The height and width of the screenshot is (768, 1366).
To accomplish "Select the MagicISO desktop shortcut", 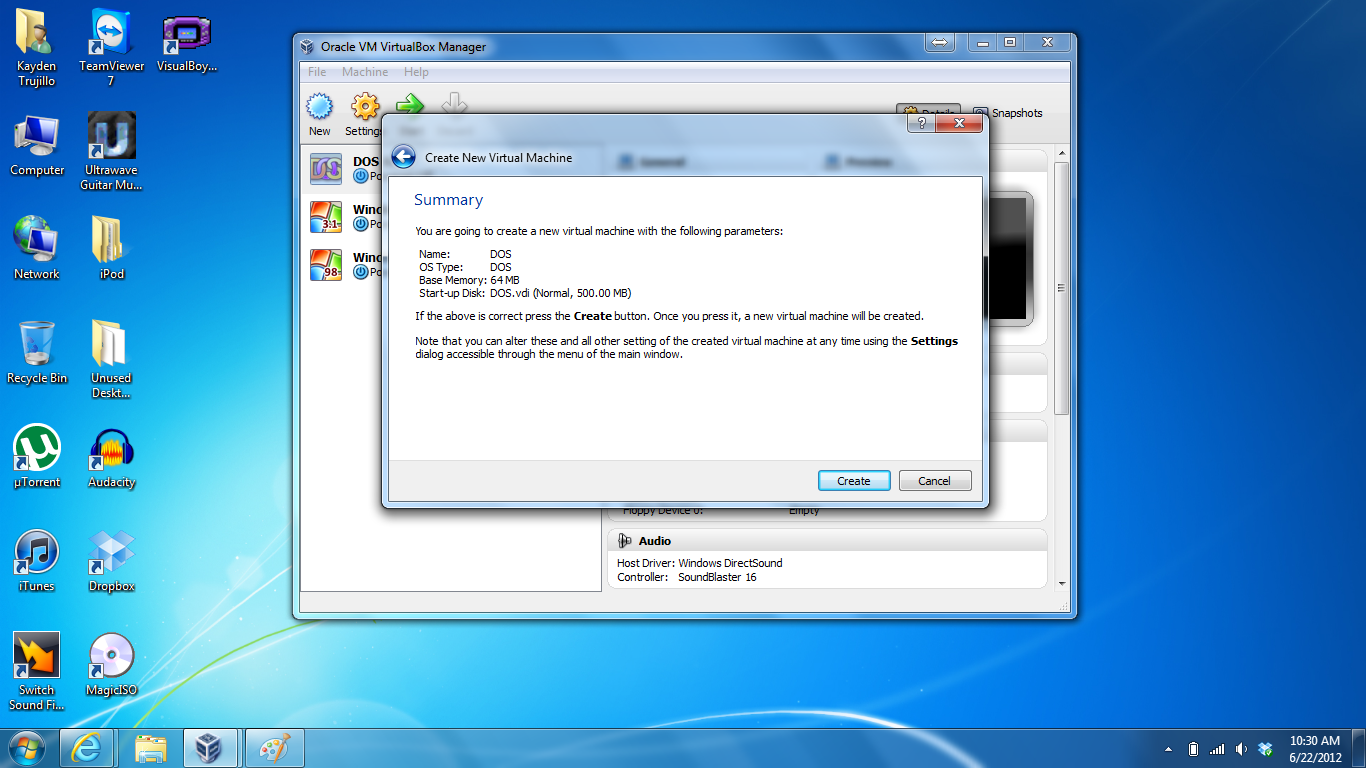I will 111,664.
